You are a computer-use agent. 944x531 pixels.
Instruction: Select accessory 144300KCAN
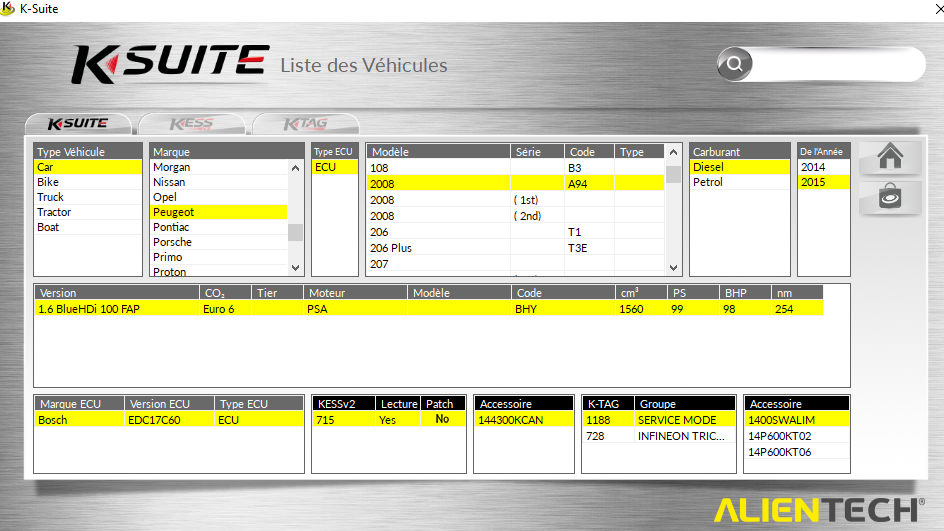coord(524,420)
